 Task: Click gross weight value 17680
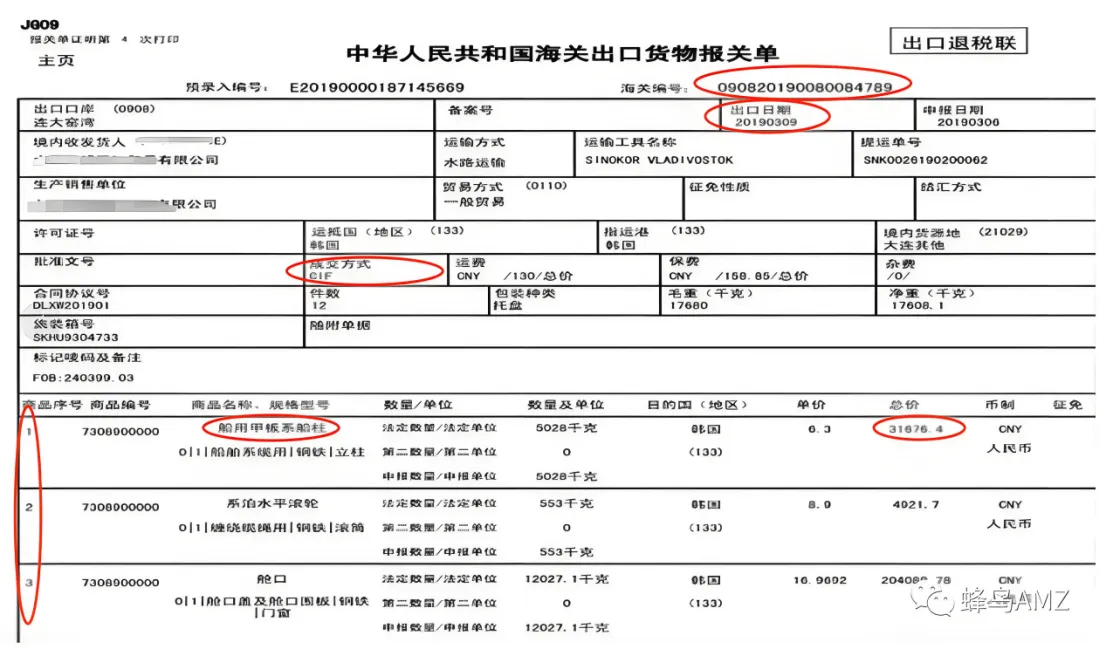tap(688, 305)
